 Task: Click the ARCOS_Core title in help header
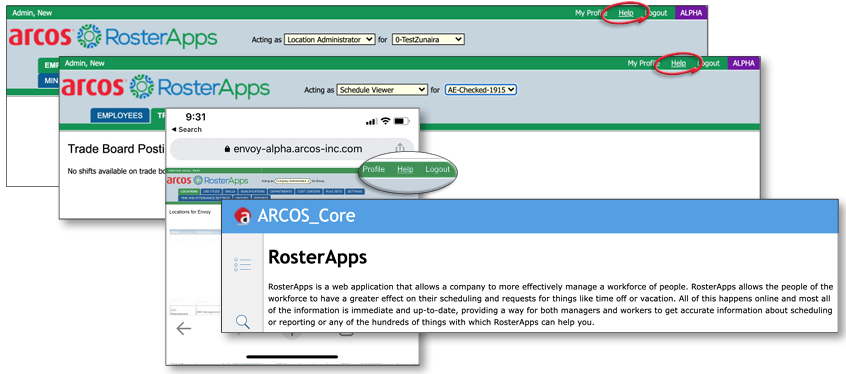click(x=306, y=216)
